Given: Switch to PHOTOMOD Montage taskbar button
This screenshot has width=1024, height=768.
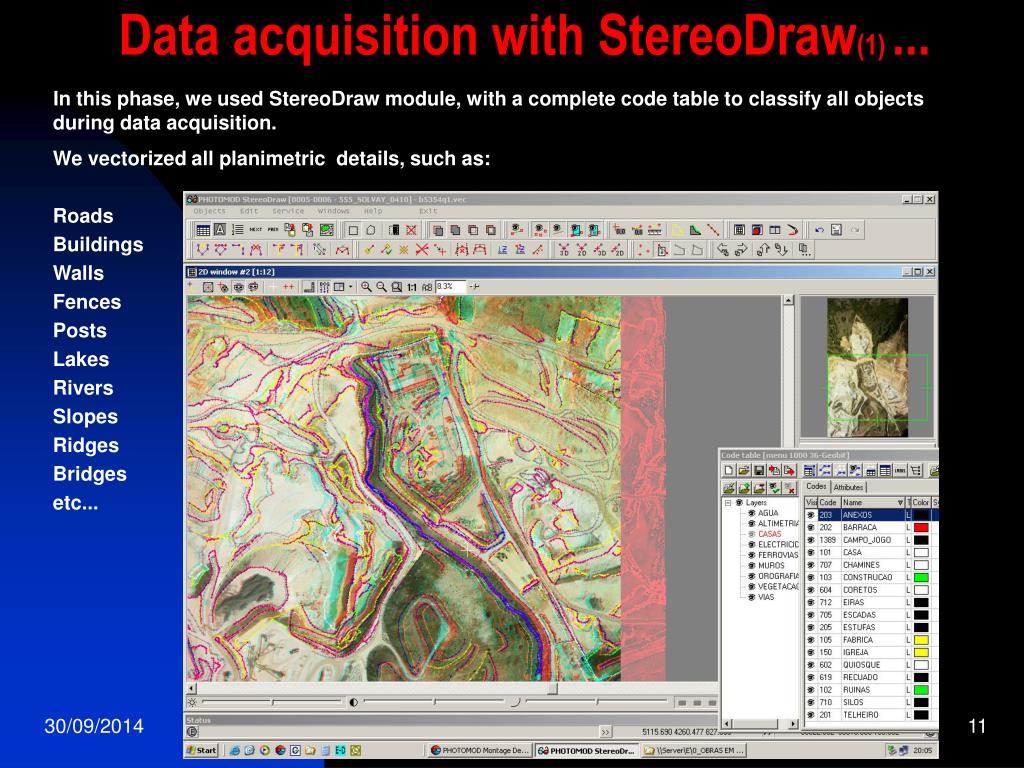Looking at the screenshot, I should pos(480,750).
